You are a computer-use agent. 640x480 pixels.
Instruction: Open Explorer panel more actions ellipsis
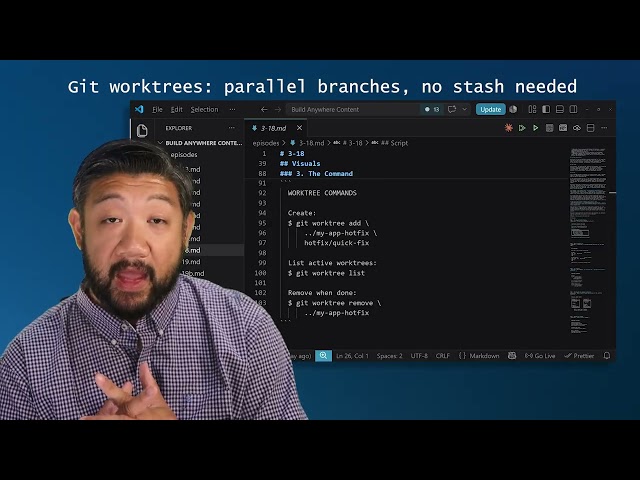point(232,128)
